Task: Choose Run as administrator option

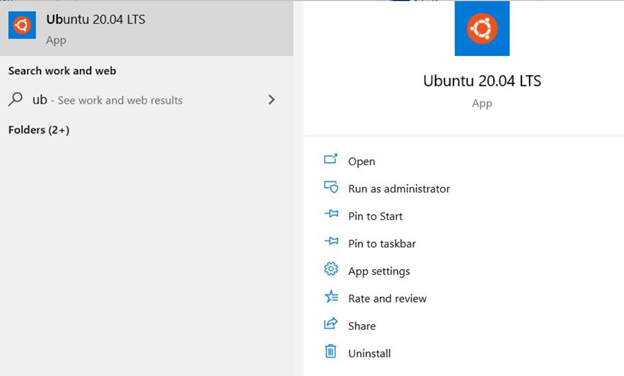Action: [399, 189]
